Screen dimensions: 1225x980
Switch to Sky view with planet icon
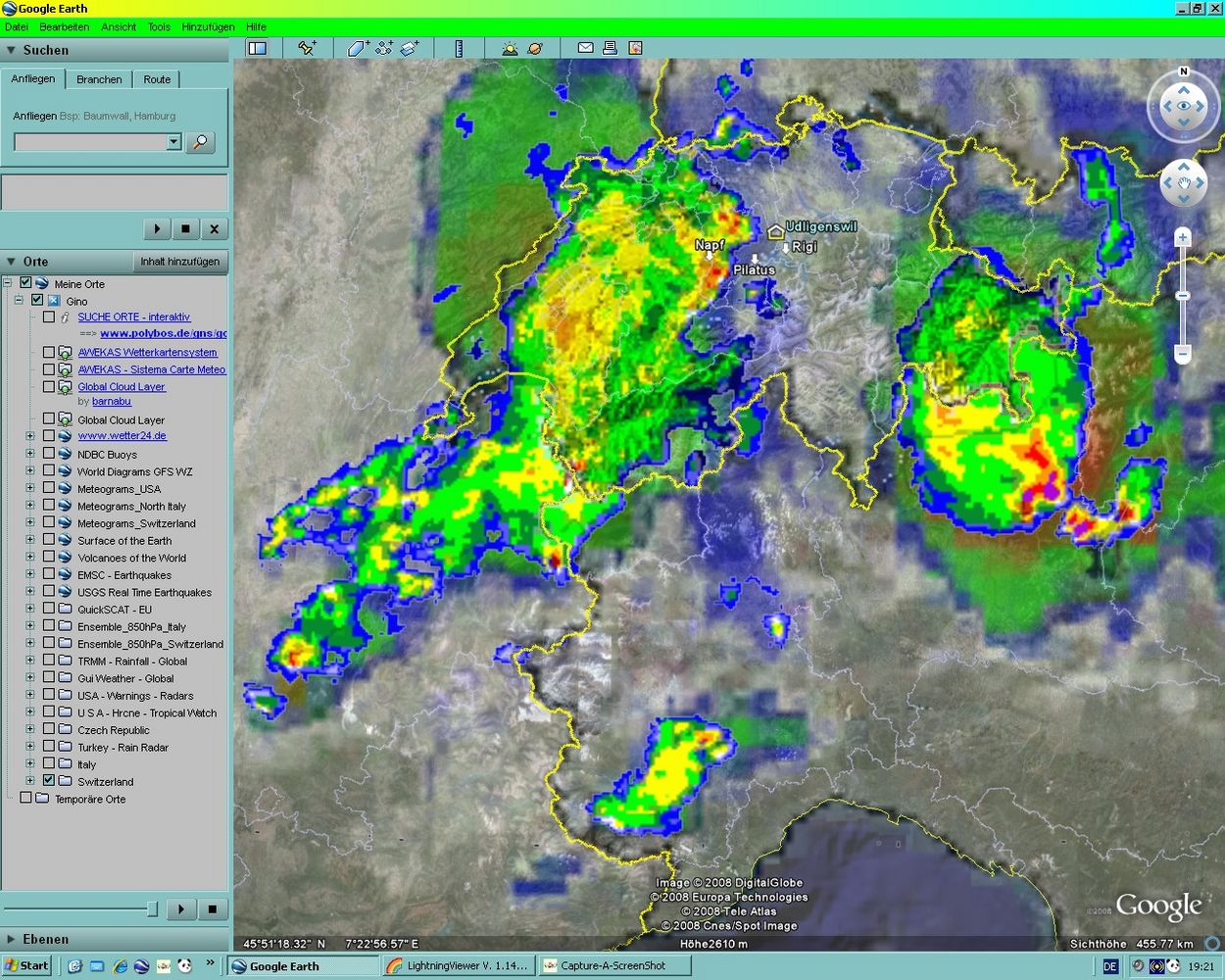pyautogui.click(x=535, y=48)
